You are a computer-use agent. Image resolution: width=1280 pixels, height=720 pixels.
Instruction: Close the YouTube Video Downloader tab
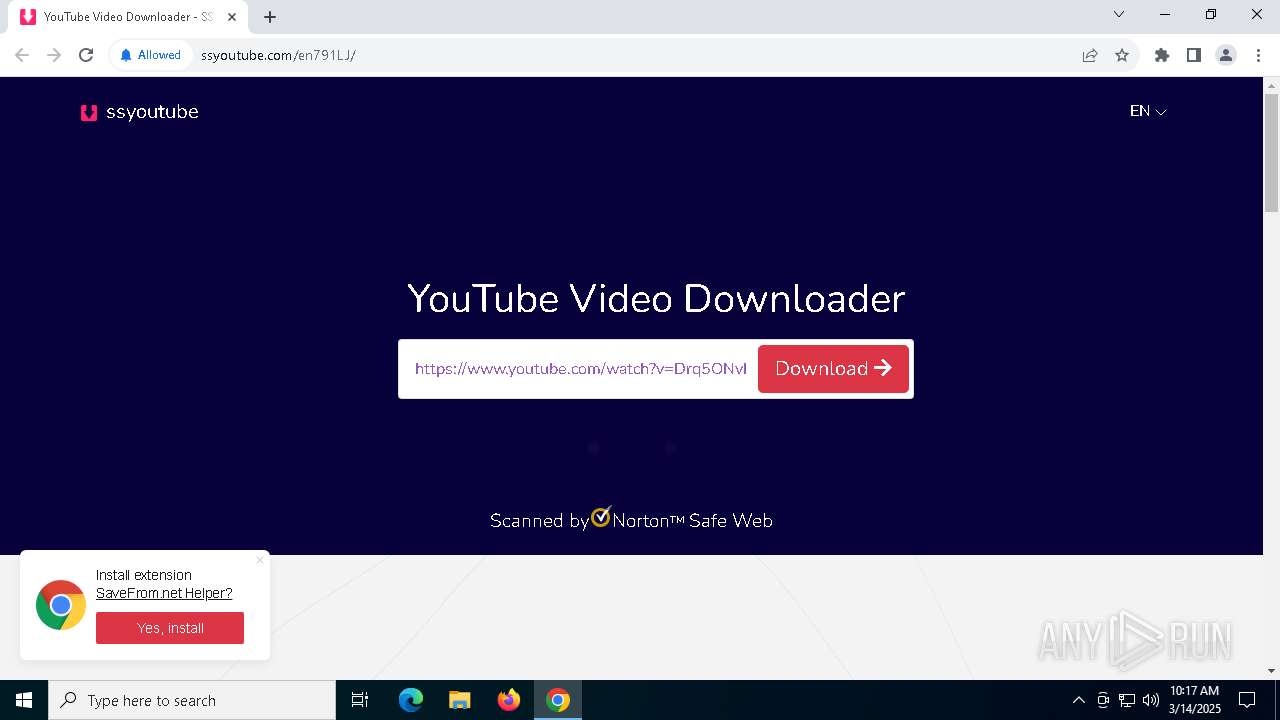[232, 17]
